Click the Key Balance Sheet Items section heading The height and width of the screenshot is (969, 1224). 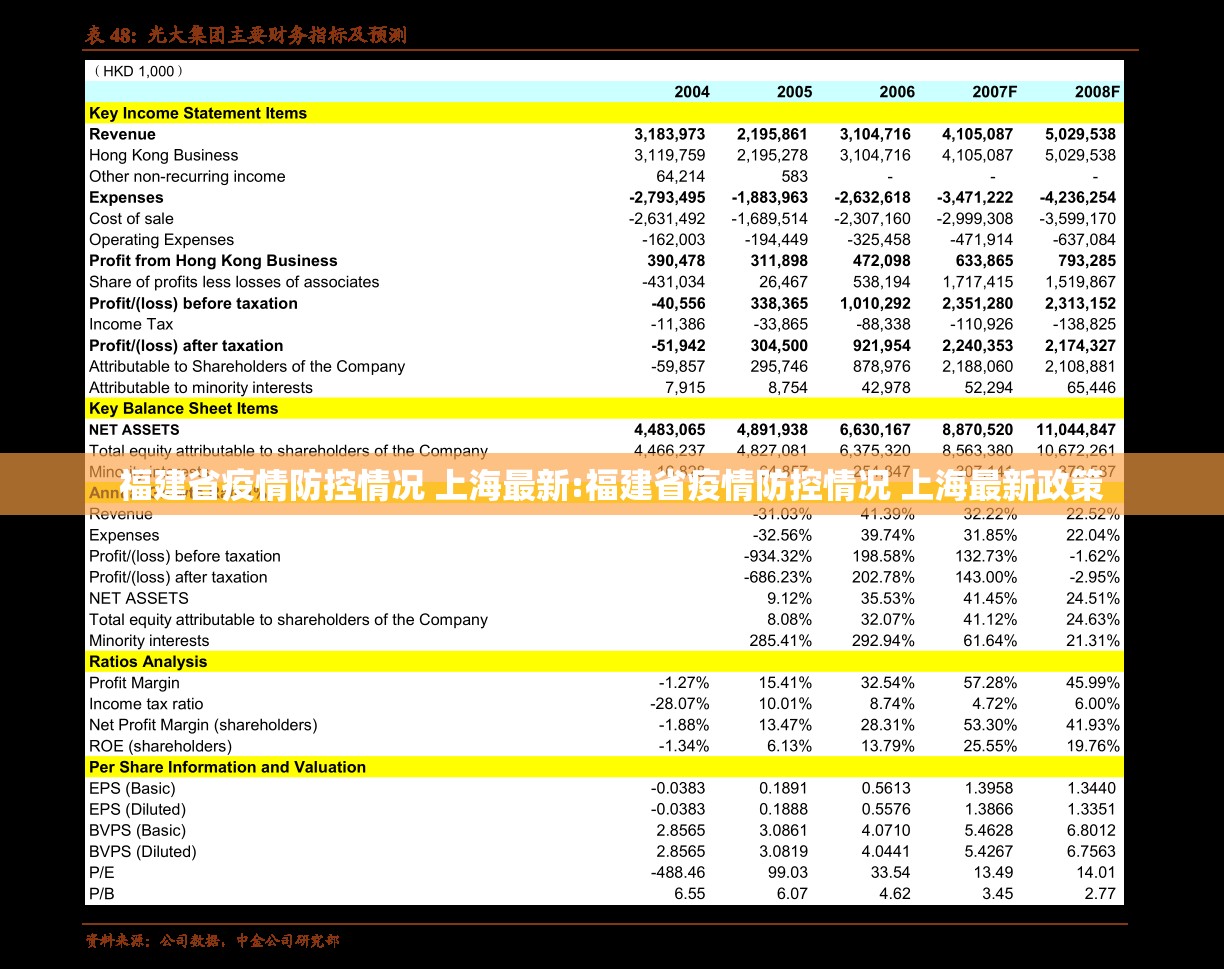pyautogui.click(x=184, y=408)
